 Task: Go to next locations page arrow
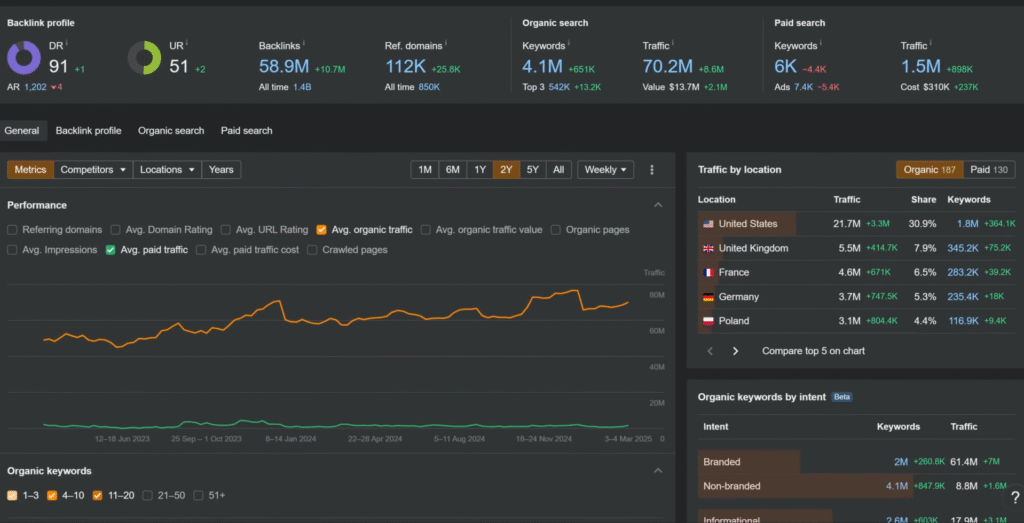pyautogui.click(x=736, y=351)
